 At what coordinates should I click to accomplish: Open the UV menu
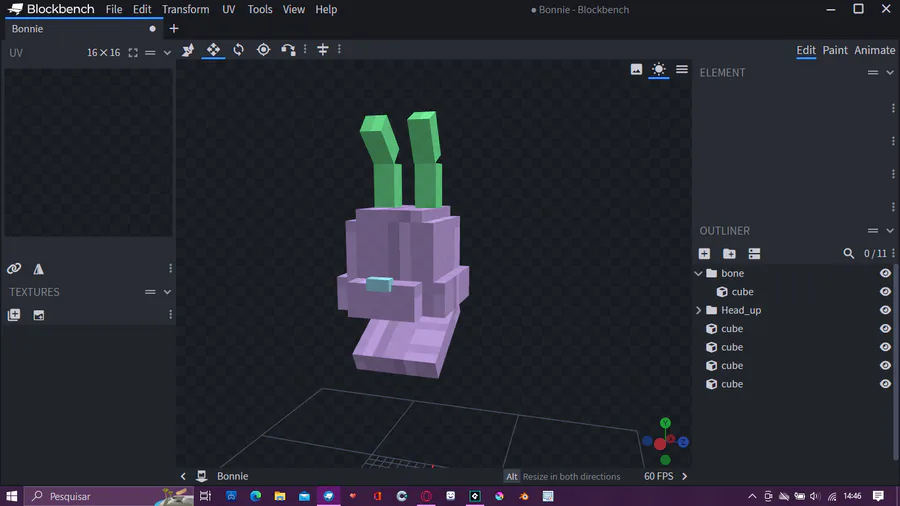point(228,10)
